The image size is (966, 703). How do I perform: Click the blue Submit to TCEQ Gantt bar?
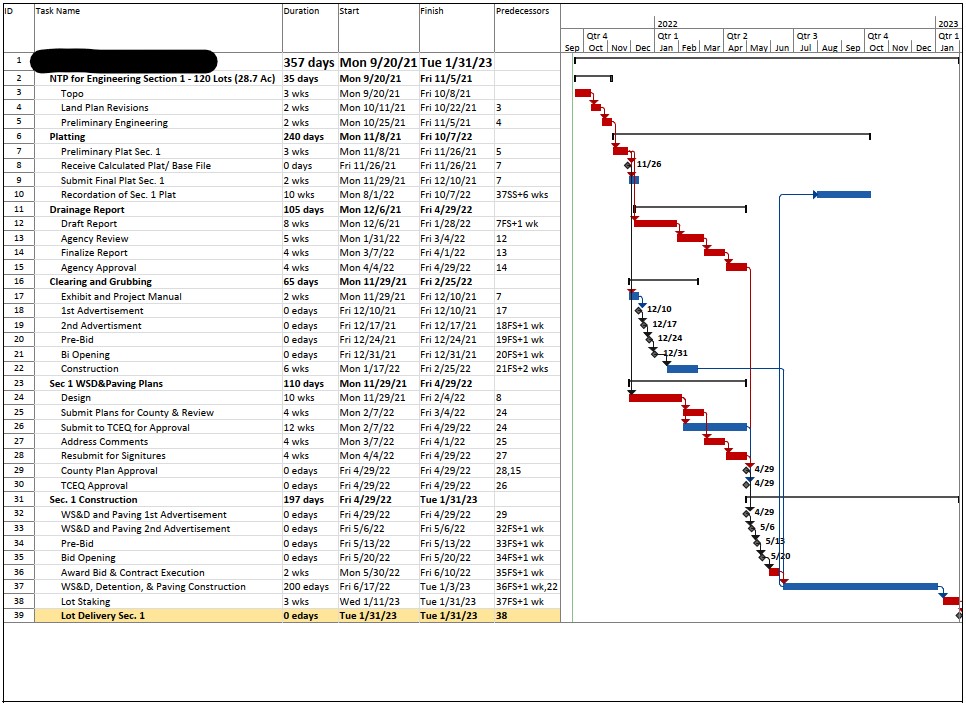click(715, 427)
